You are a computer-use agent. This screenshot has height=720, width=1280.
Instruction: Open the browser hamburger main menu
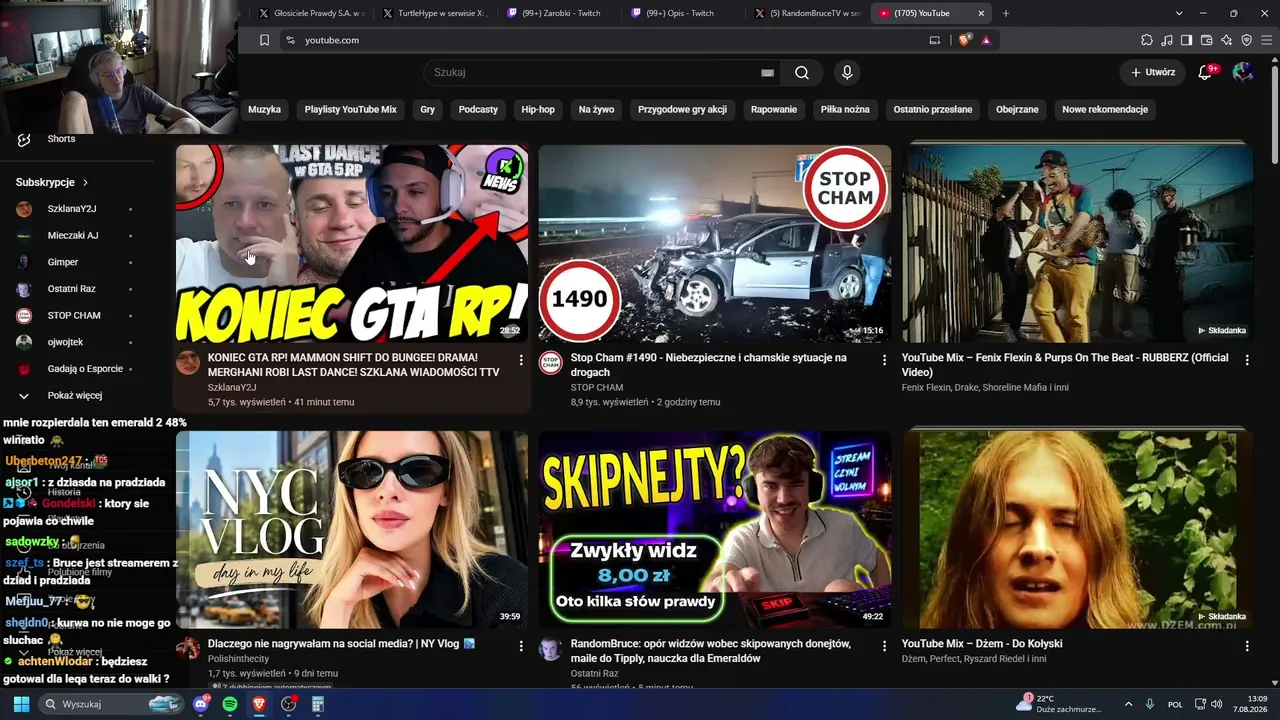click(x=1267, y=40)
